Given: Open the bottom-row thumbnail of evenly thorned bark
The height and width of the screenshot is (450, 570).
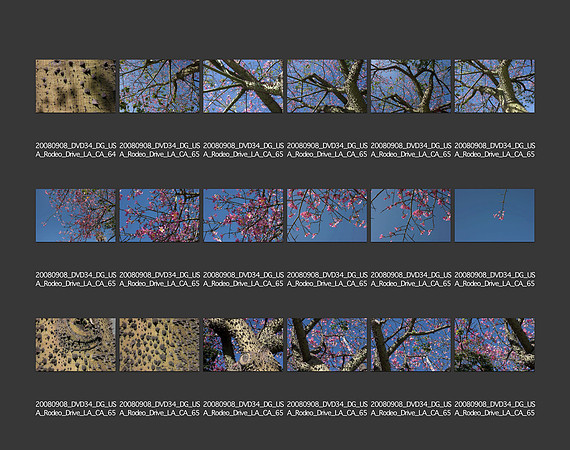Looking at the screenshot, I should tap(159, 345).
